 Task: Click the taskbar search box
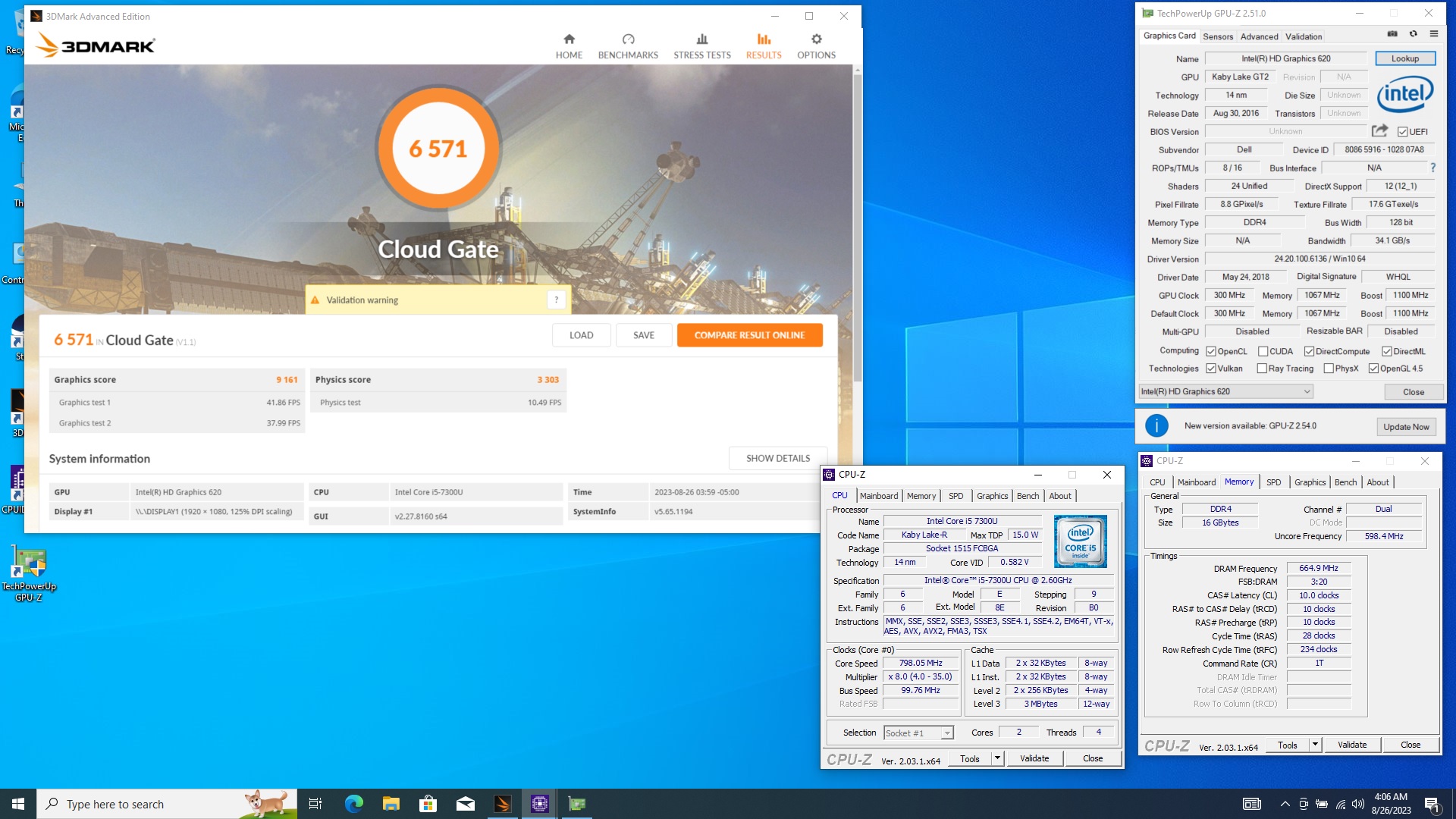click(x=167, y=804)
